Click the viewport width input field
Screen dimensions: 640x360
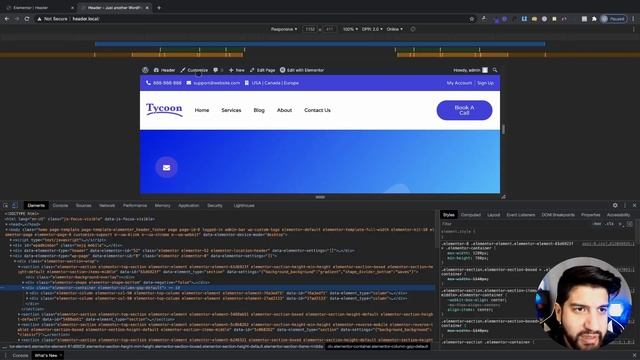click(310, 29)
